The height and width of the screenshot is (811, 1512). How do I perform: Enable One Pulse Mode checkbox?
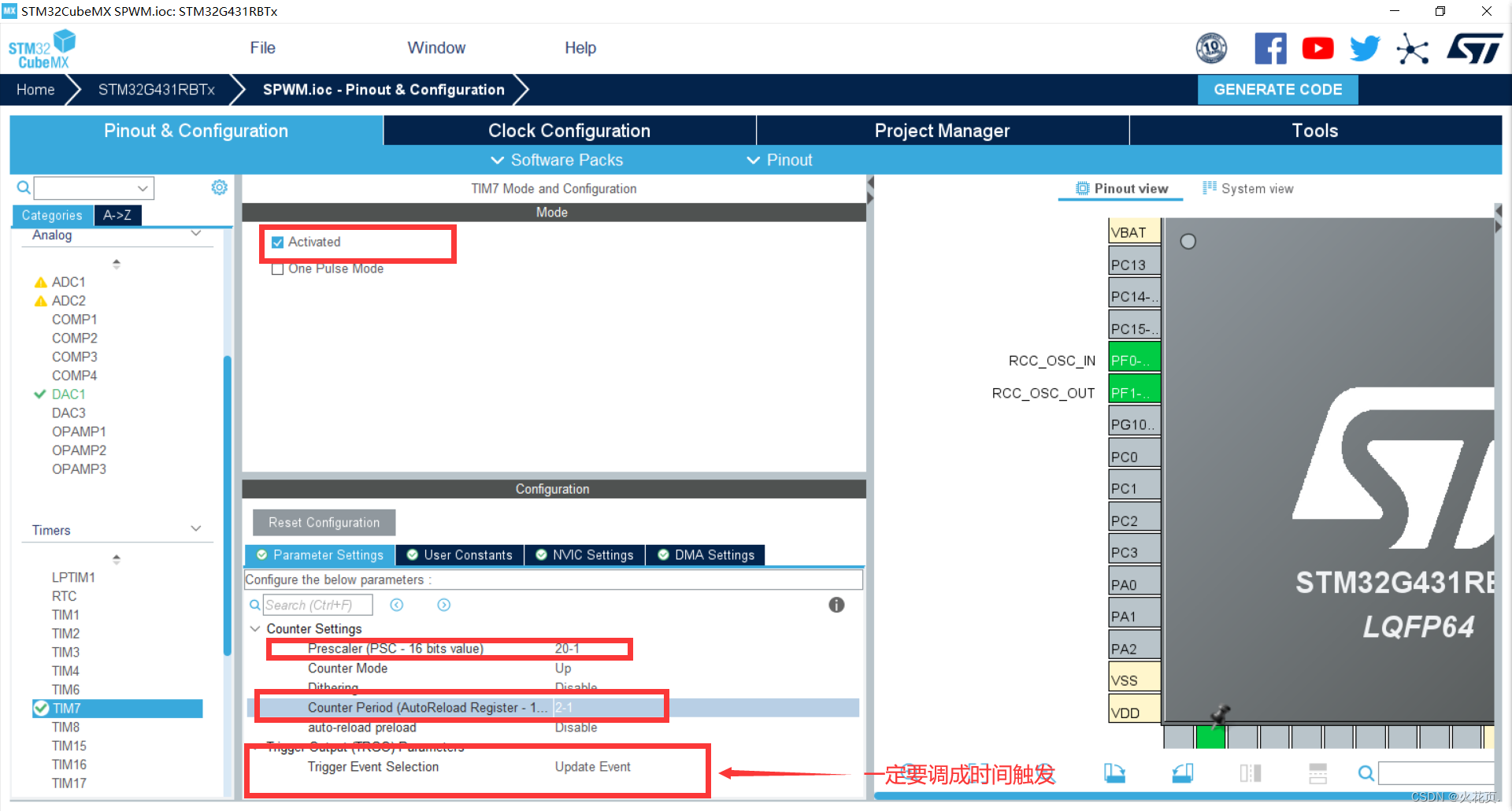pos(277,268)
